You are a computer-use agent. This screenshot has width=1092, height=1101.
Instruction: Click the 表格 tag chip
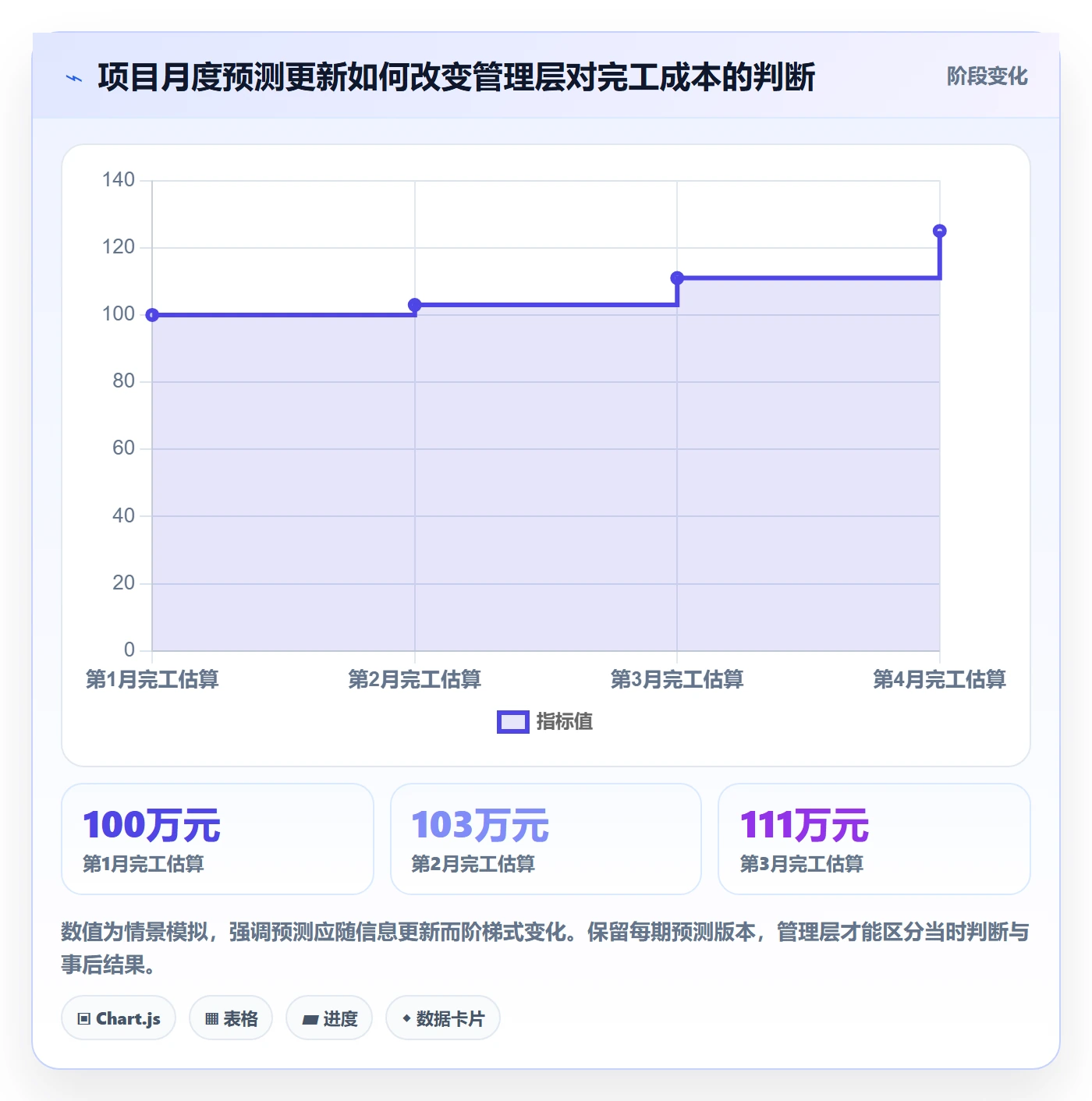231,1018
